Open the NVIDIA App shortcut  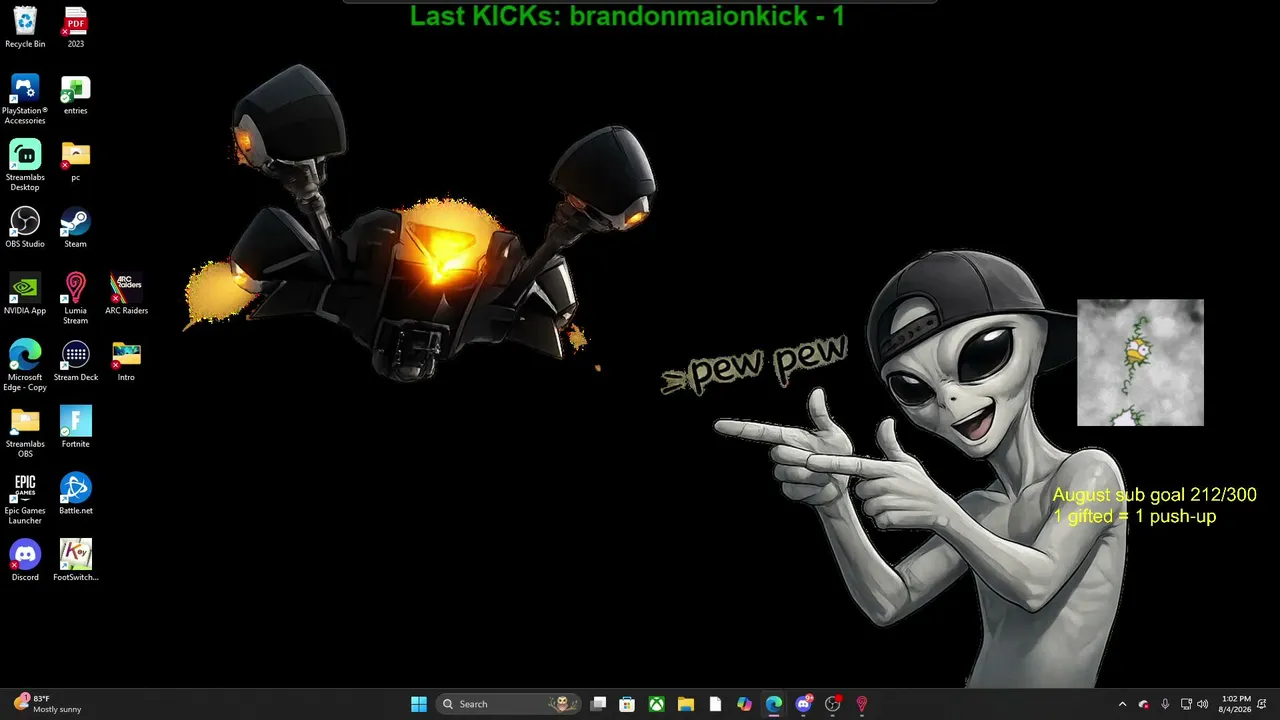pyautogui.click(x=25, y=294)
